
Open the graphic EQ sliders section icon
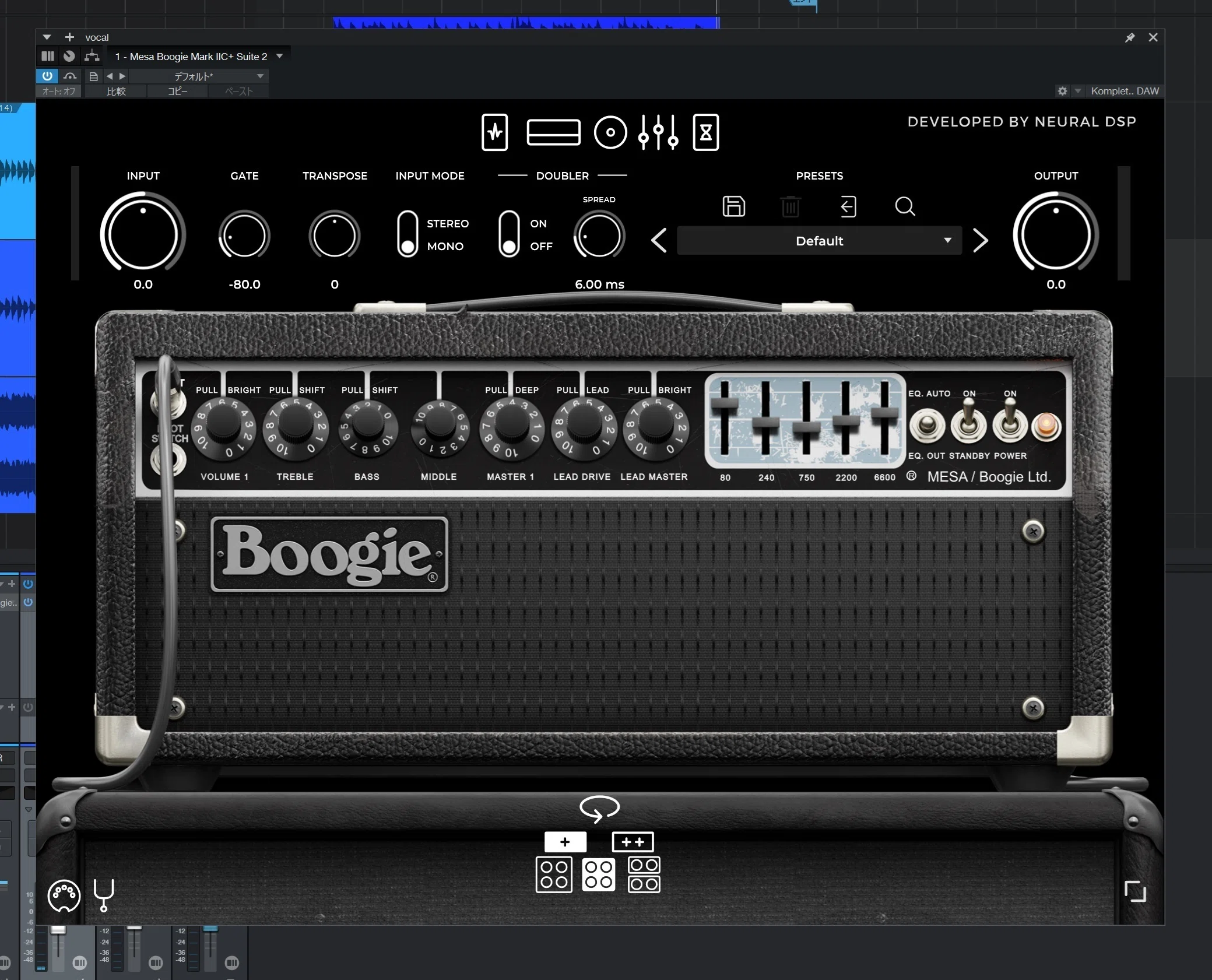(658, 132)
